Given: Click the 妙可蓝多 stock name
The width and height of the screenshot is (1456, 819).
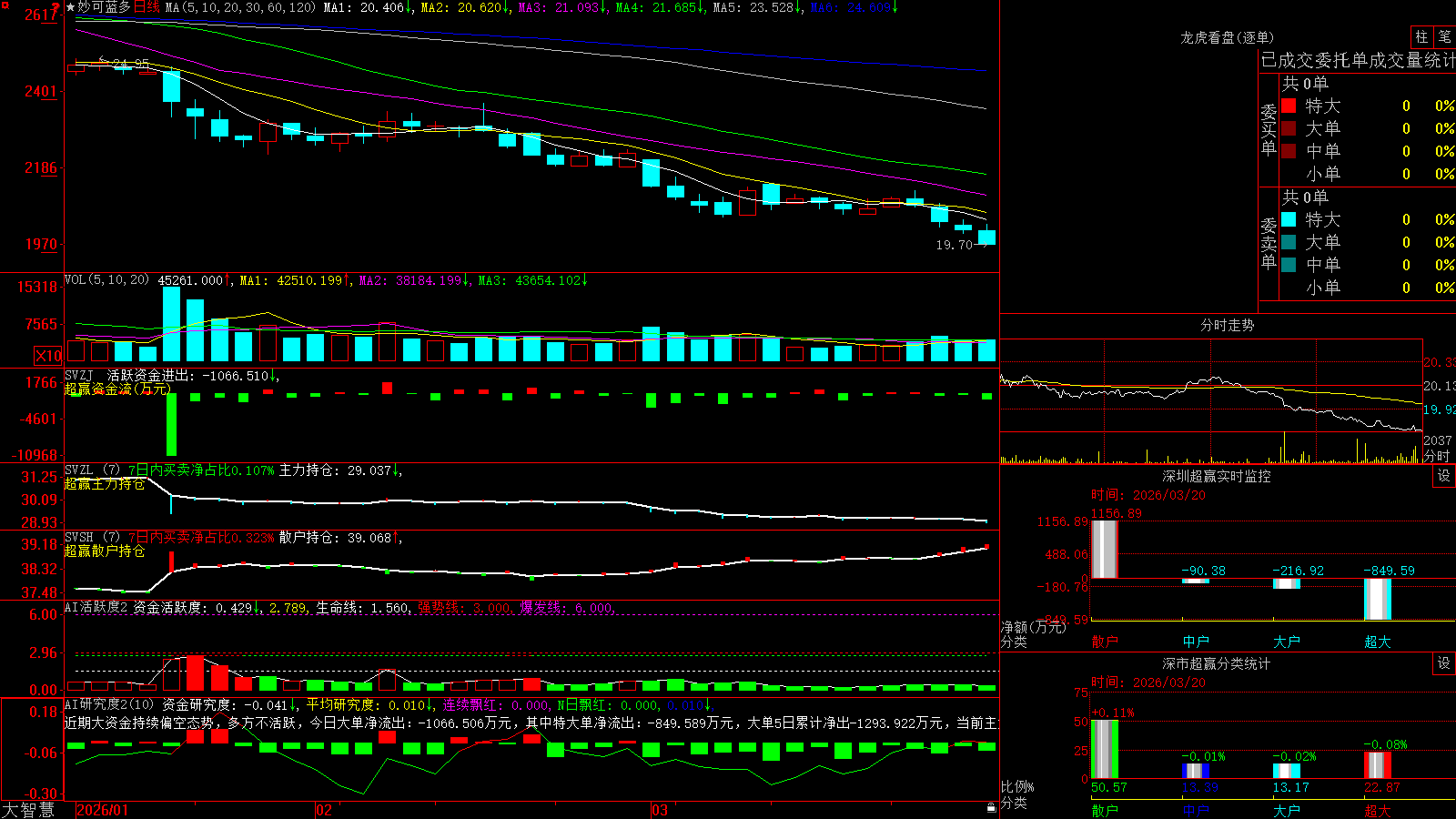Looking at the screenshot, I should tap(104, 7).
